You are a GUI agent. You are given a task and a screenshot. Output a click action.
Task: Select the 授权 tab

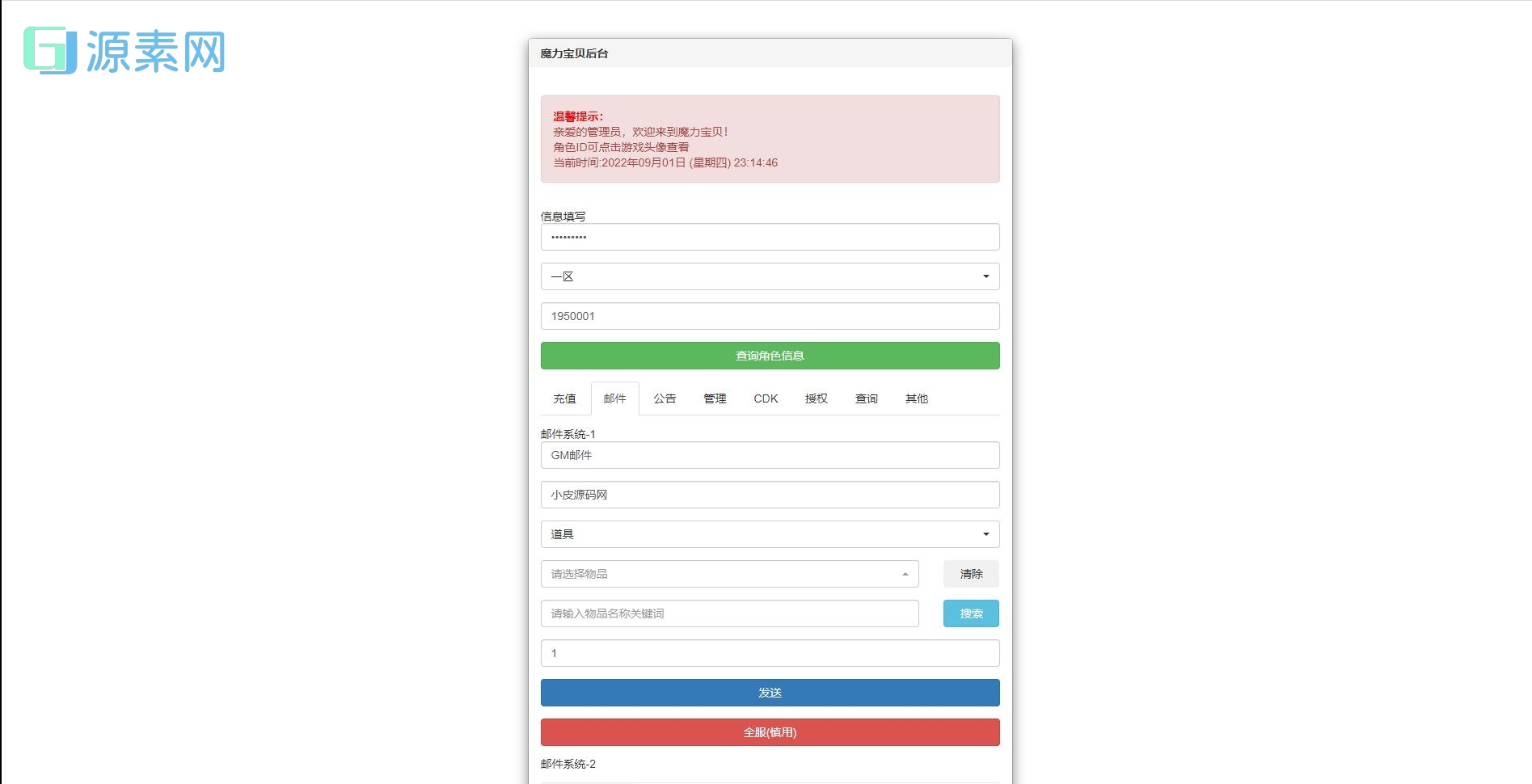pos(815,398)
